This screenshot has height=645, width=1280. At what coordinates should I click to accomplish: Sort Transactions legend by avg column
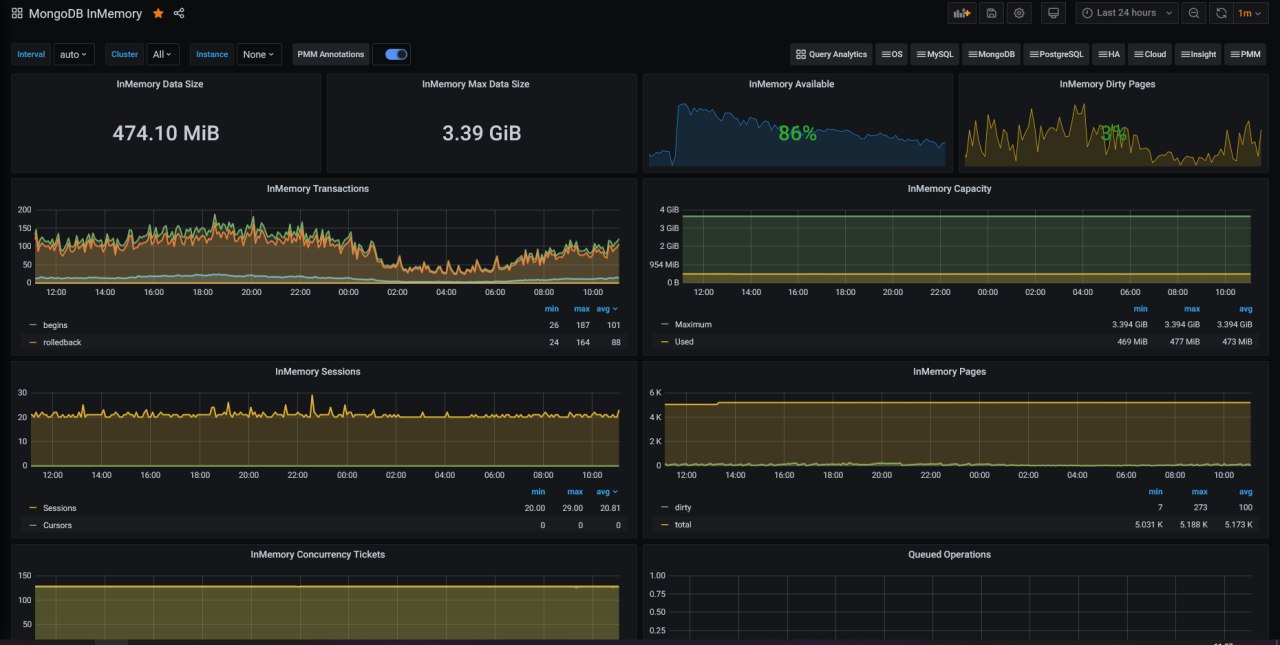click(x=607, y=309)
